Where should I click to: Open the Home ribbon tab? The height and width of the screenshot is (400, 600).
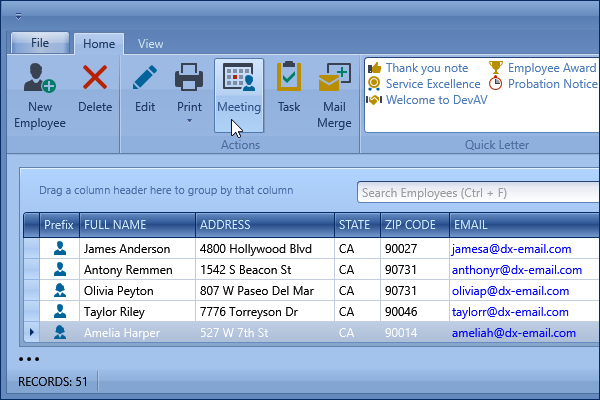99,43
